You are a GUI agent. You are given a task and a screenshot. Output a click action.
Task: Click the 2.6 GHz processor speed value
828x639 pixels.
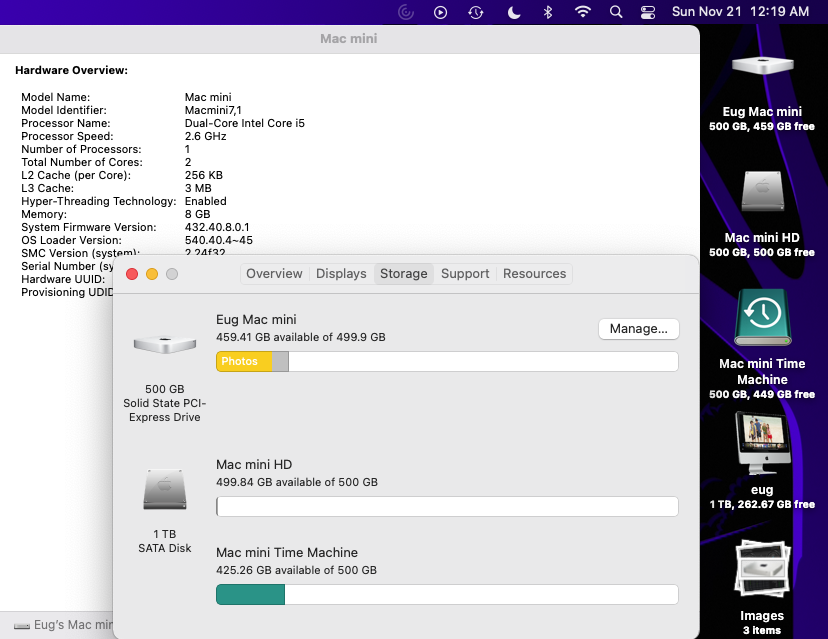tap(205, 136)
